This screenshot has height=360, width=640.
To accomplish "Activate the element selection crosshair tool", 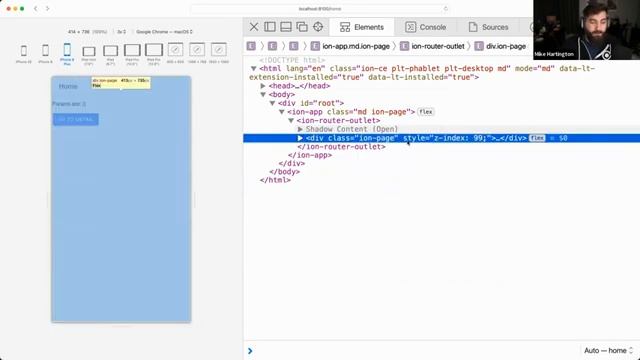I will pyautogui.click(x=318, y=27).
